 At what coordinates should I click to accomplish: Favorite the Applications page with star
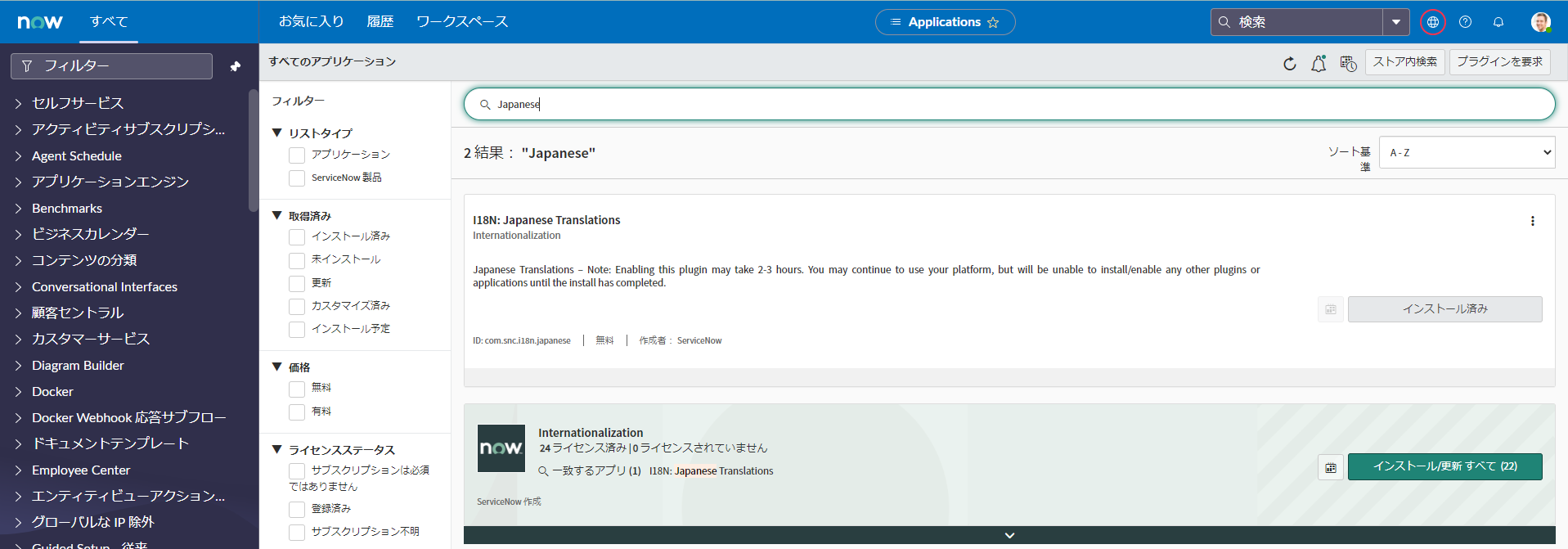pos(993,22)
